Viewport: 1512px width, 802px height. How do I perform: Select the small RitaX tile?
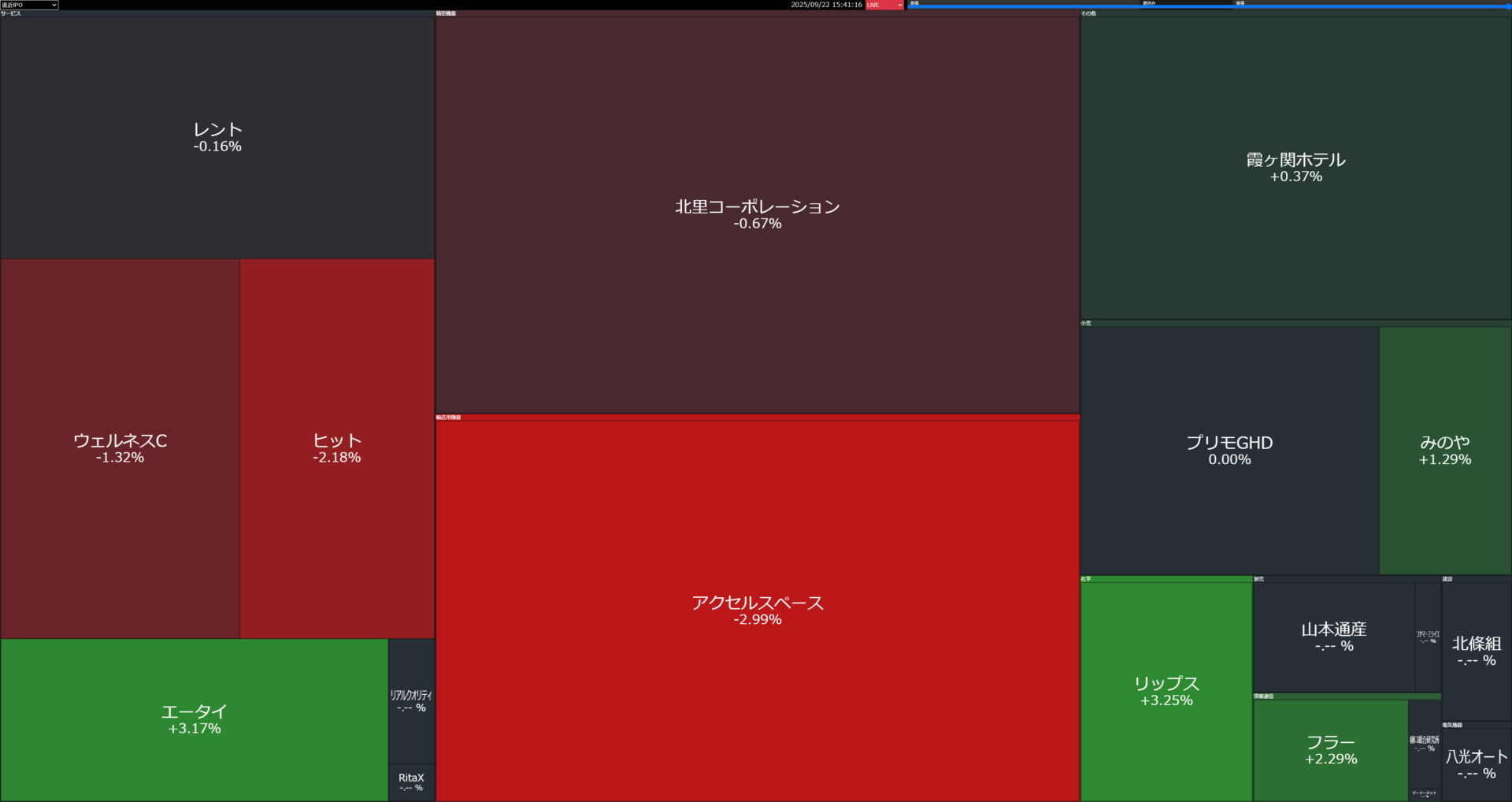411,782
